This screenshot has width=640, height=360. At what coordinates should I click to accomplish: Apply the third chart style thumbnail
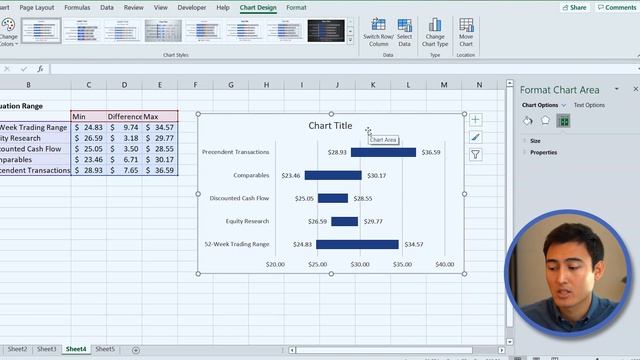(x=122, y=31)
